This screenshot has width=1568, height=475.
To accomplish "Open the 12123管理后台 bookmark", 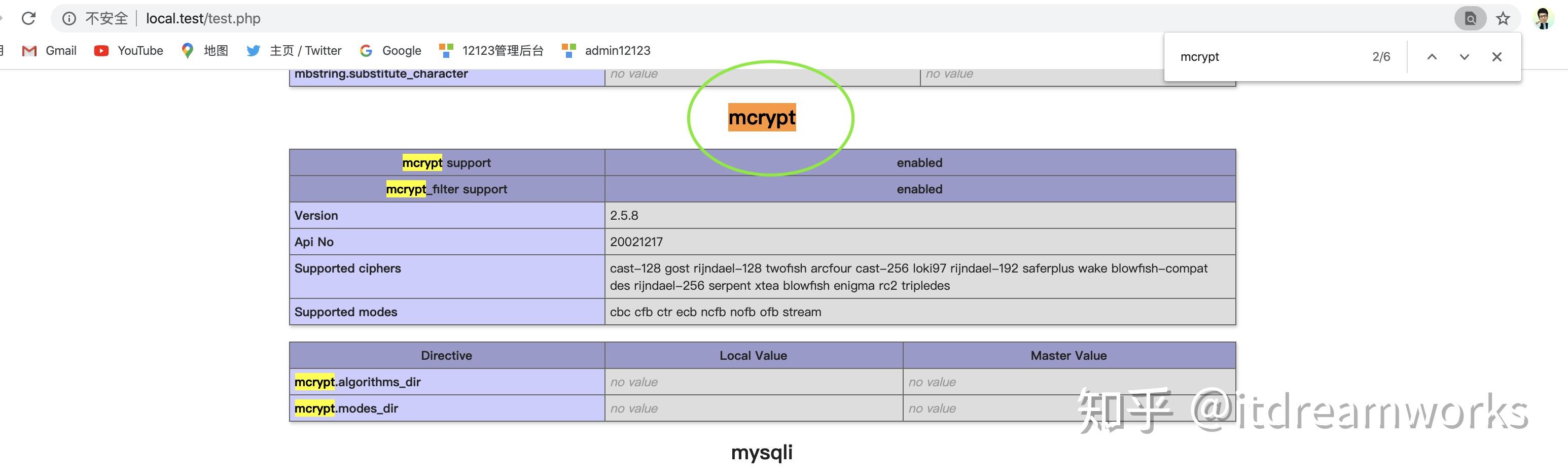I will tap(491, 51).
